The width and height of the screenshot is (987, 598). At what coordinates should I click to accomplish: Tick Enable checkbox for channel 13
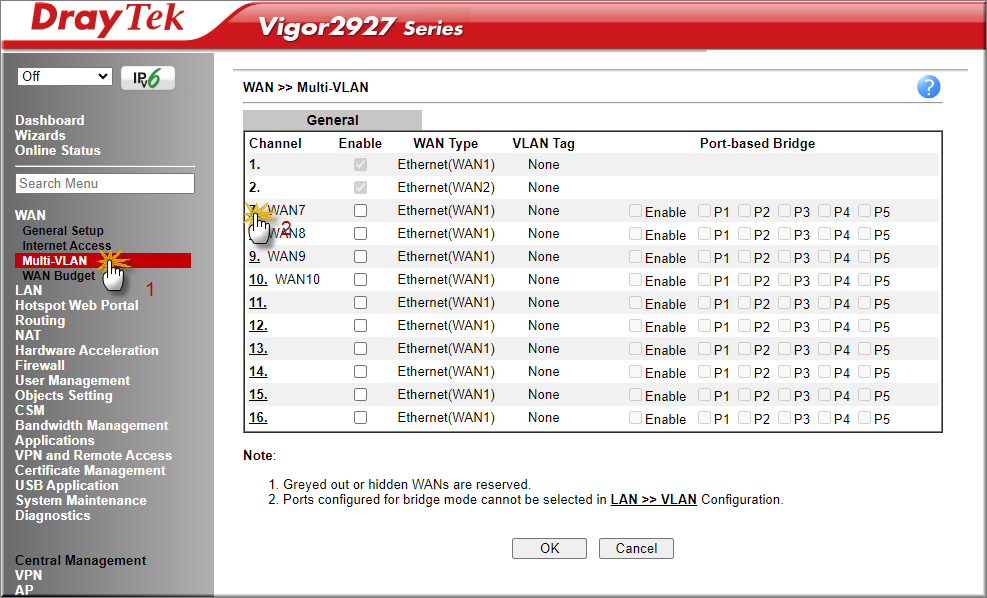click(x=360, y=349)
